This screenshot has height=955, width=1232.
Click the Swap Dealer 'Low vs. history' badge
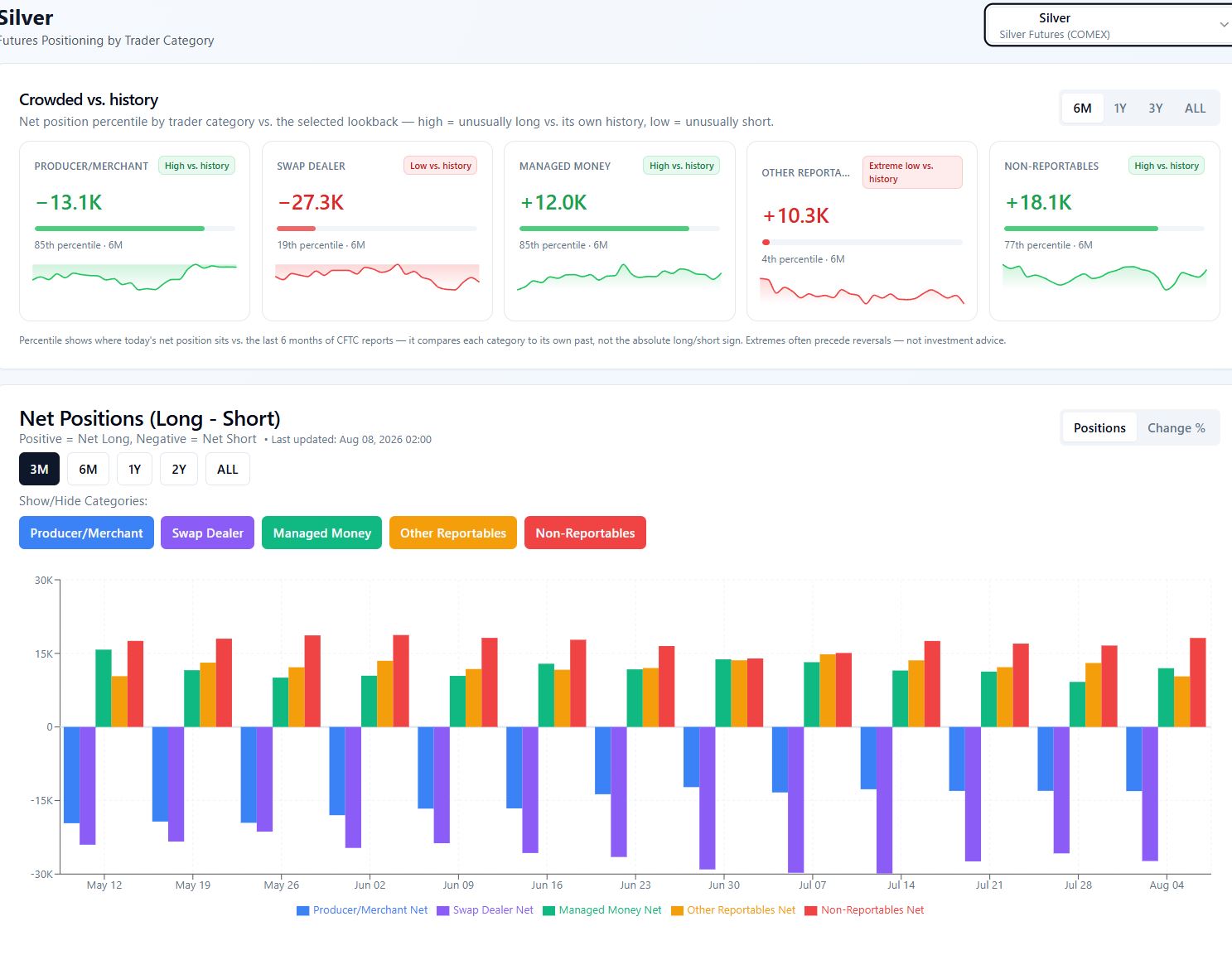(x=441, y=166)
